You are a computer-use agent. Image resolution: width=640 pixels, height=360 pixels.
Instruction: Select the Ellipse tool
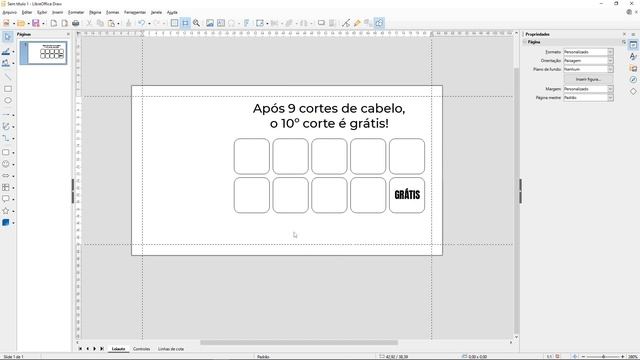click(7, 100)
